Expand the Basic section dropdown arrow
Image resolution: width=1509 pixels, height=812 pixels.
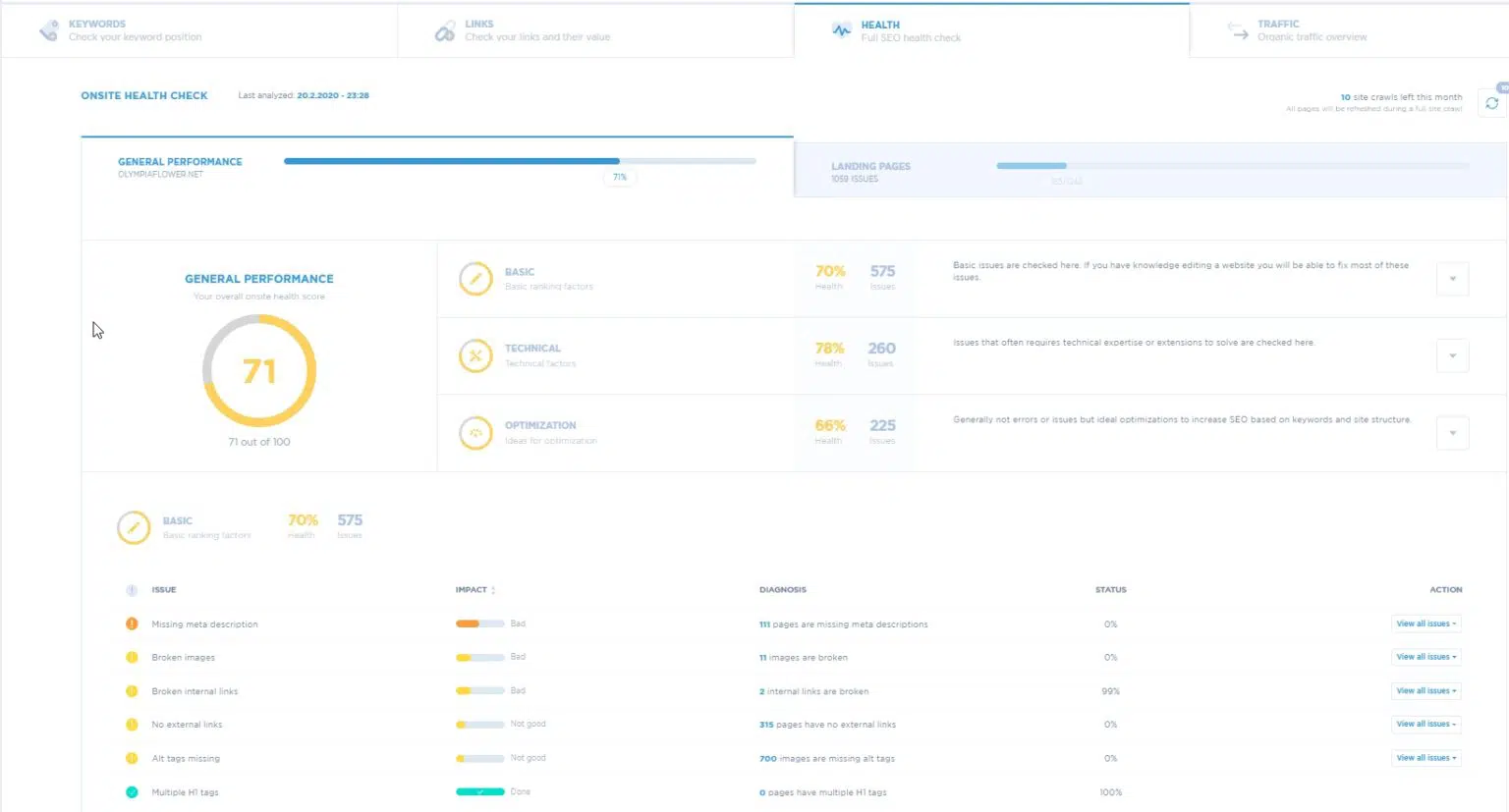pos(1452,279)
